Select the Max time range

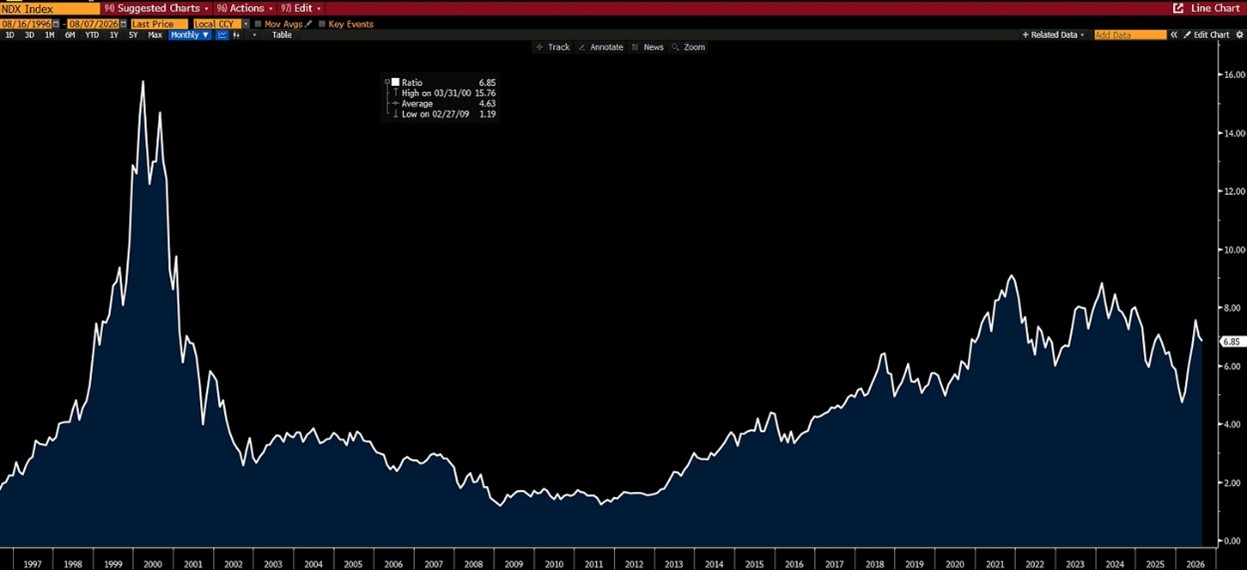155,35
